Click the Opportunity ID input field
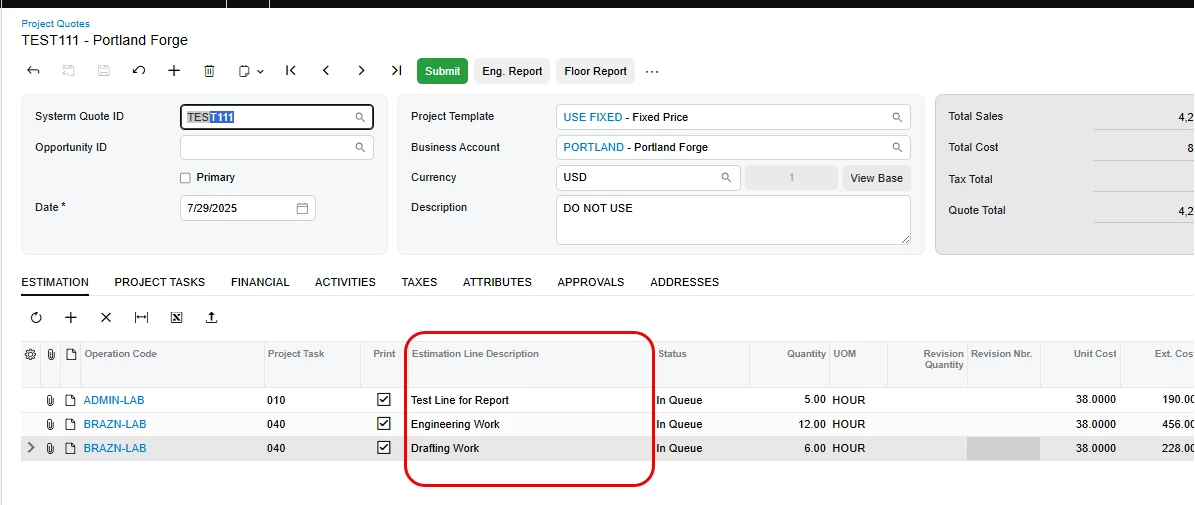Image resolution: width=1195 pixels, height=505 pixels. pyautogui.click(x=277, y=148)
